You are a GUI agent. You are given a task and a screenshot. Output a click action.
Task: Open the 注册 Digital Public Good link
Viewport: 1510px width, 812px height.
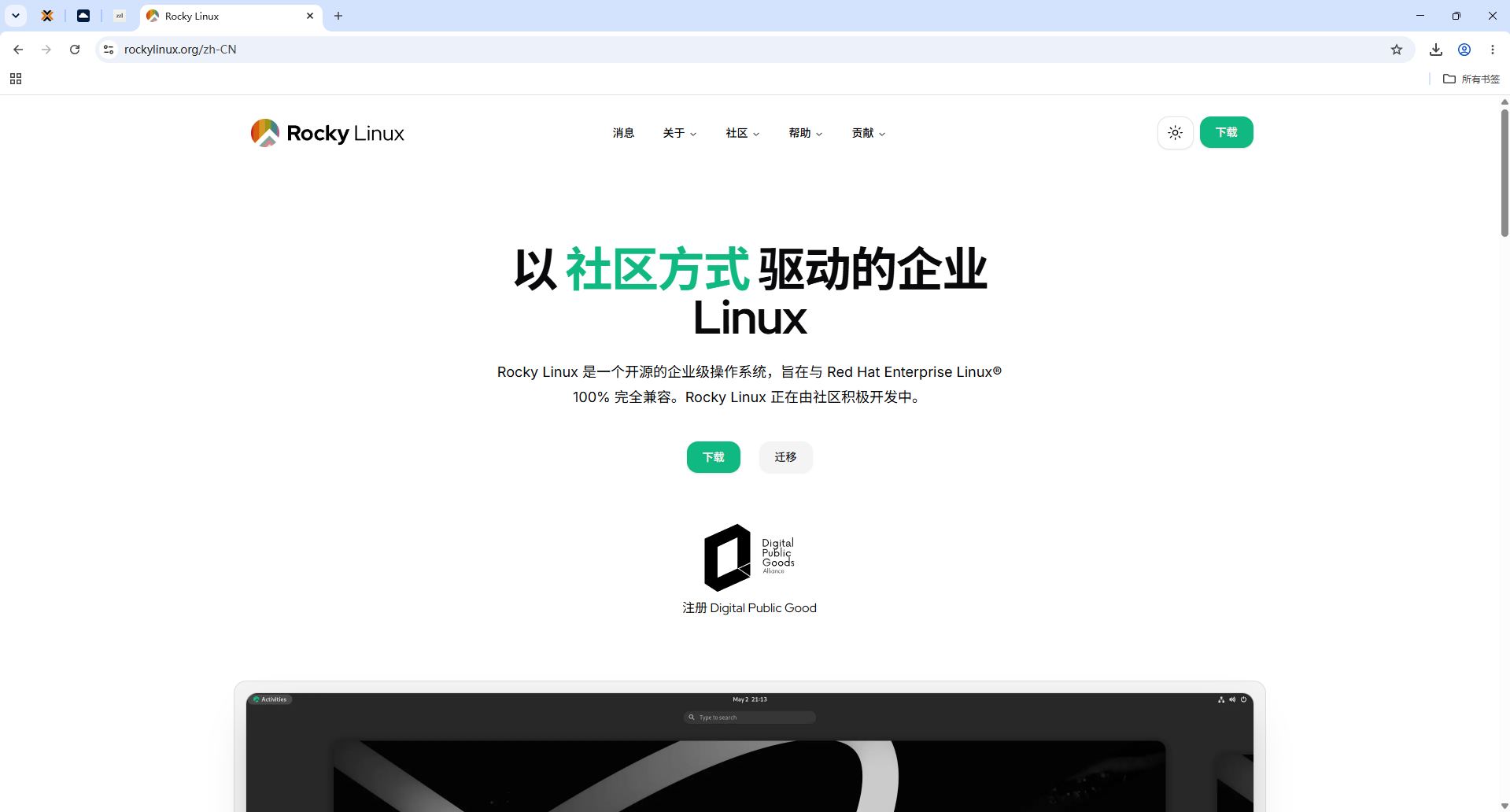point(749,608)
